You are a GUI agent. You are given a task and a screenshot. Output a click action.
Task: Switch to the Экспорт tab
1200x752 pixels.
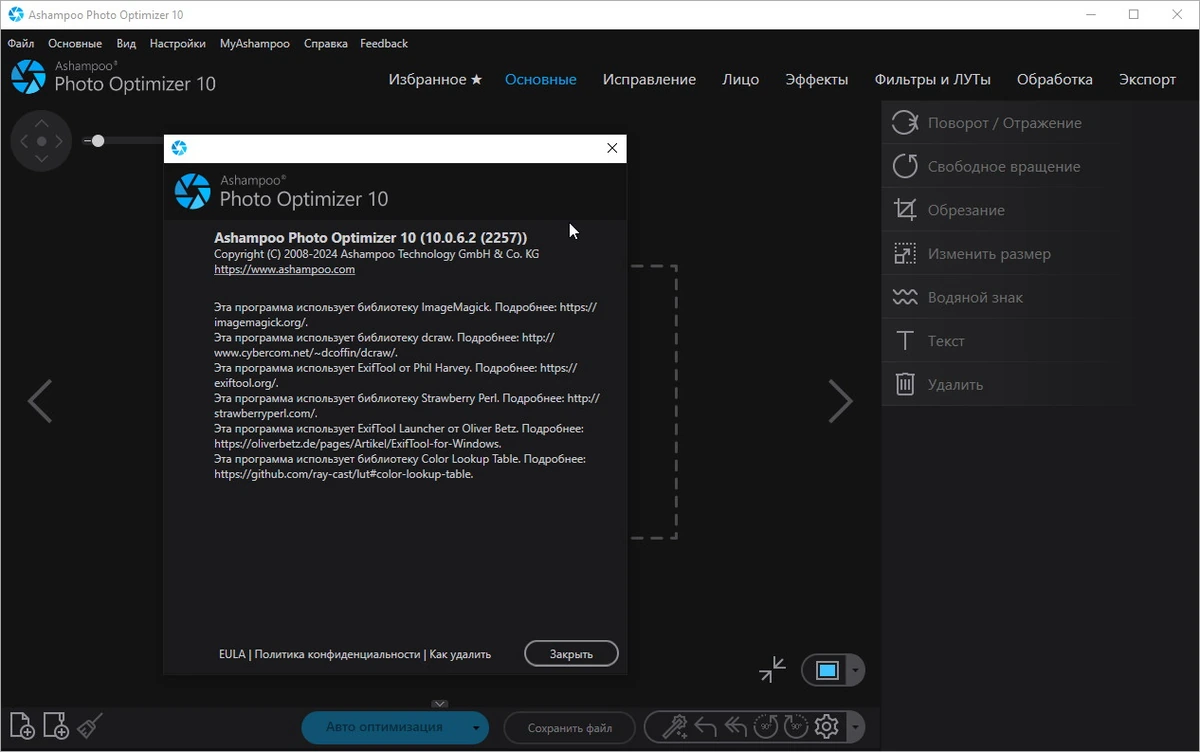pyautogui.click(x=1148, y=80)
